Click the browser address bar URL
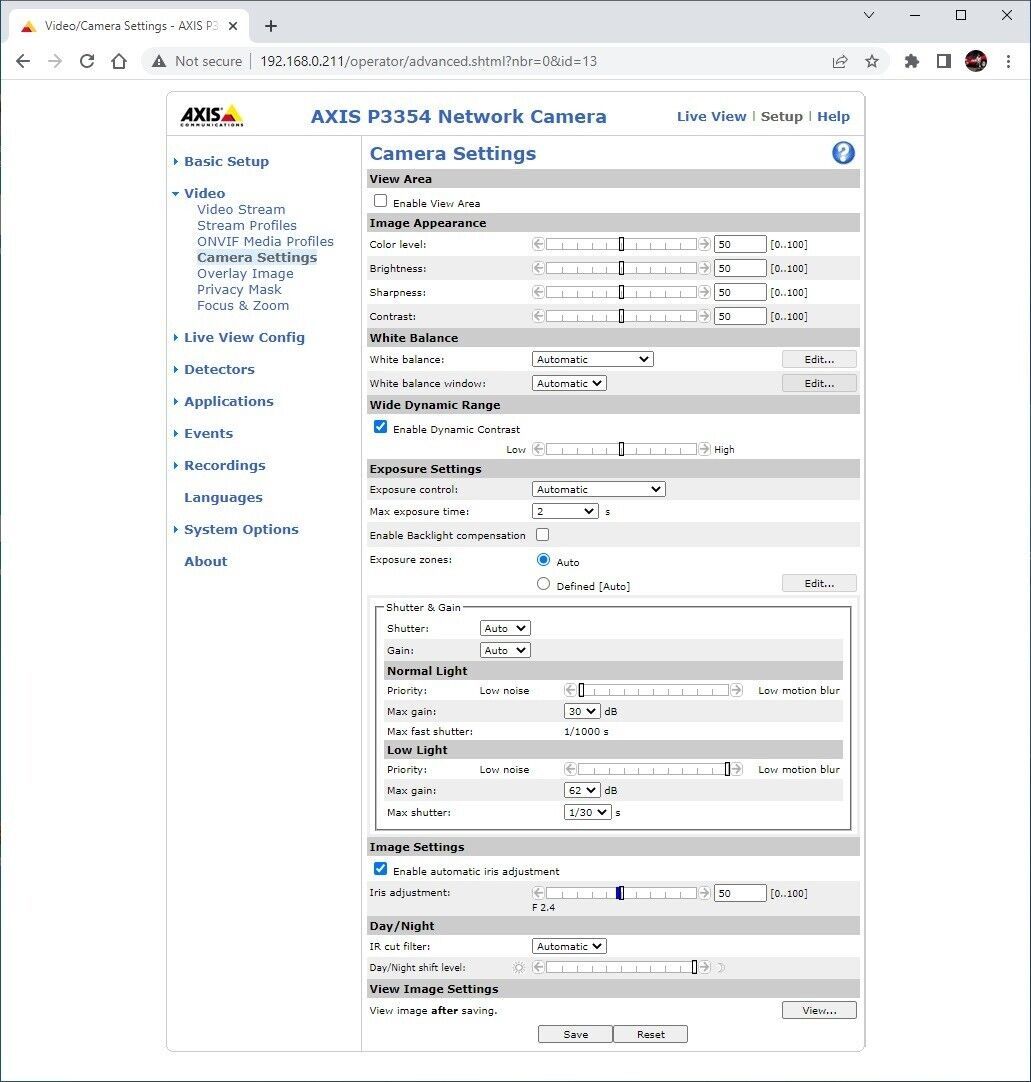Viewport: 1031px width, 1082px height. pyautogui.click(x=429, y=61)
